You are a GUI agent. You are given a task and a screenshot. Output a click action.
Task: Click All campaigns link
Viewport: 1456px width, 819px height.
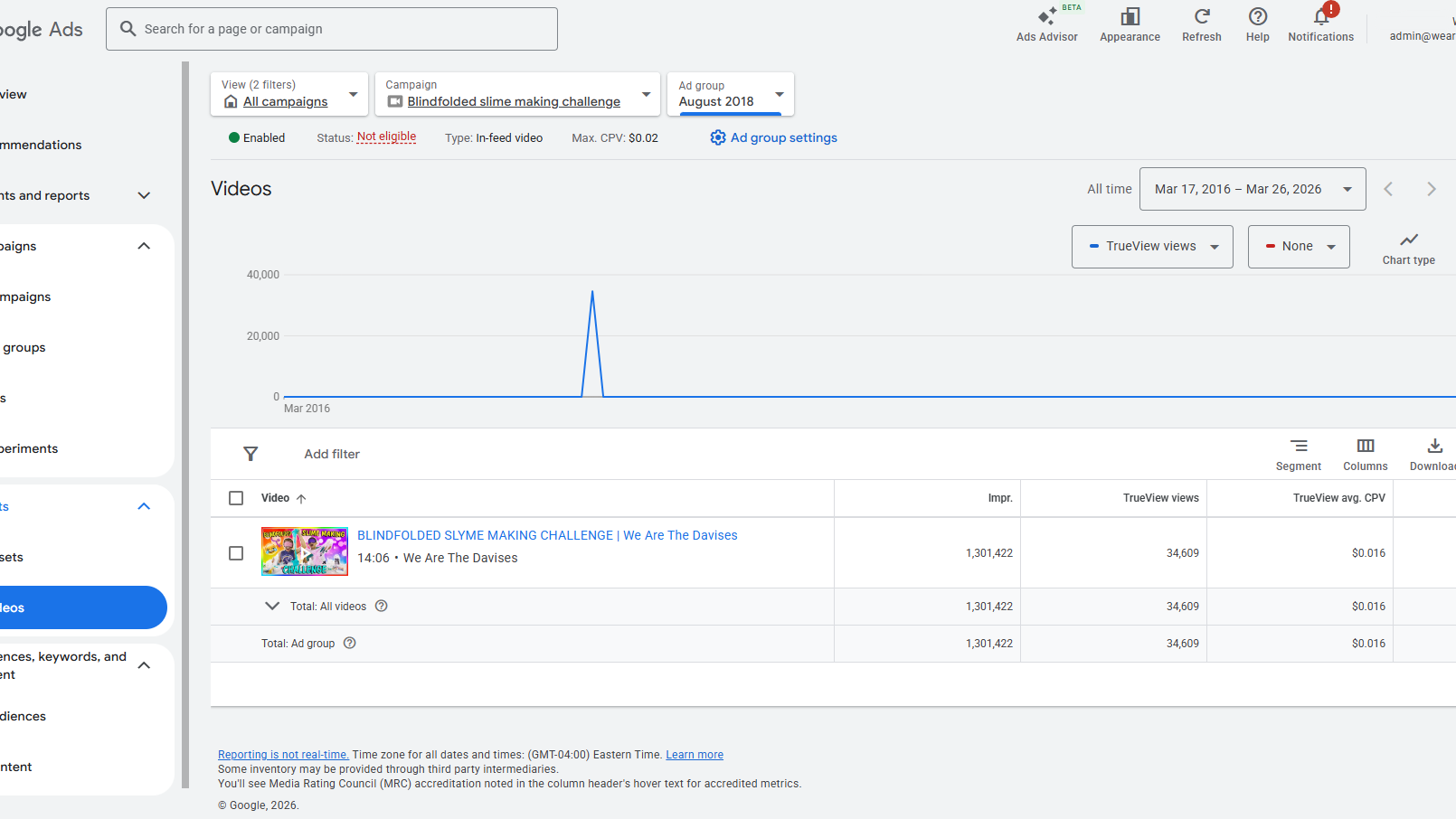pos(286,101)
